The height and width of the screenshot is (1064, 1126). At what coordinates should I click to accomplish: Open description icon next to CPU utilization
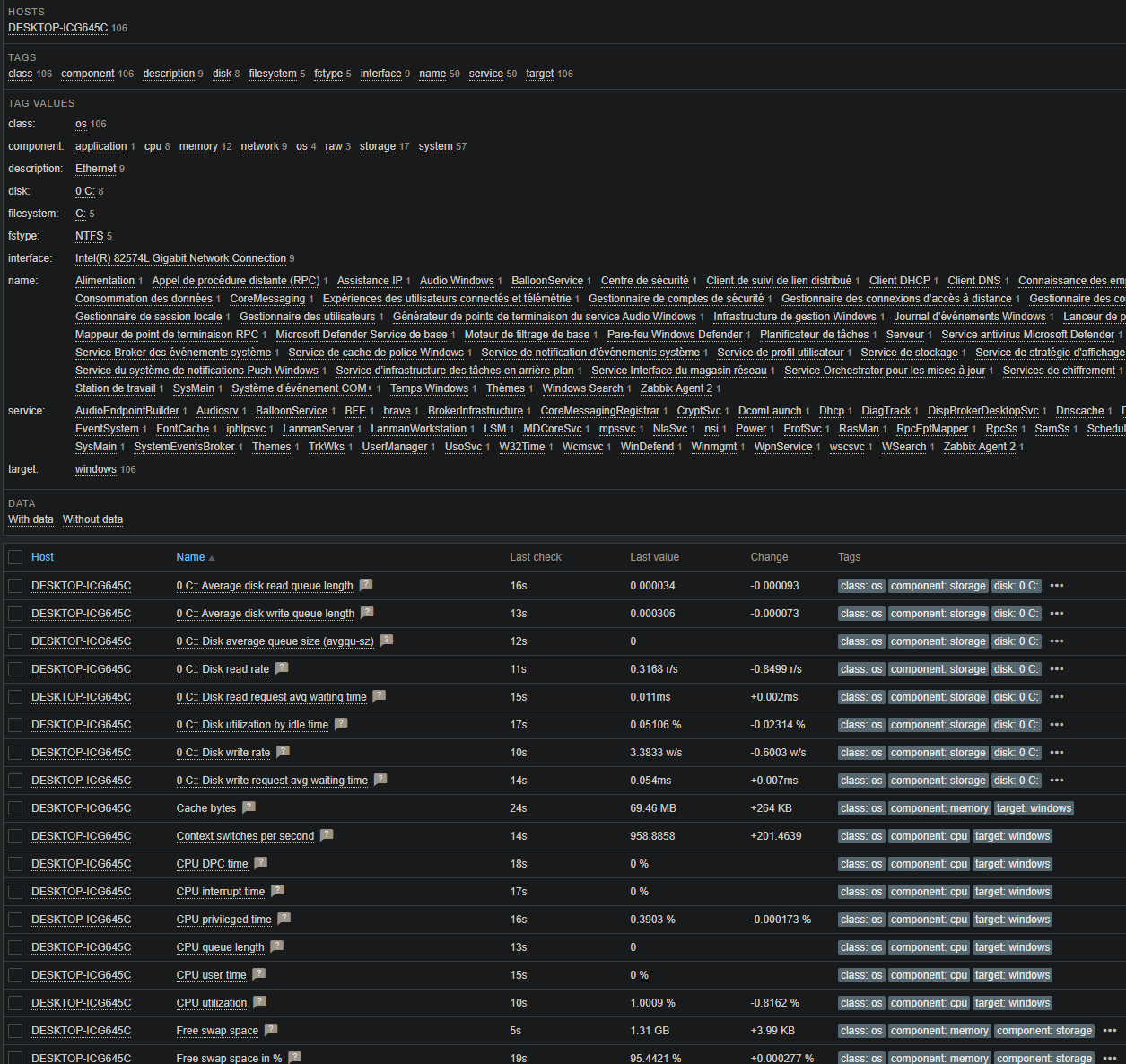[x=259, y=1002]
